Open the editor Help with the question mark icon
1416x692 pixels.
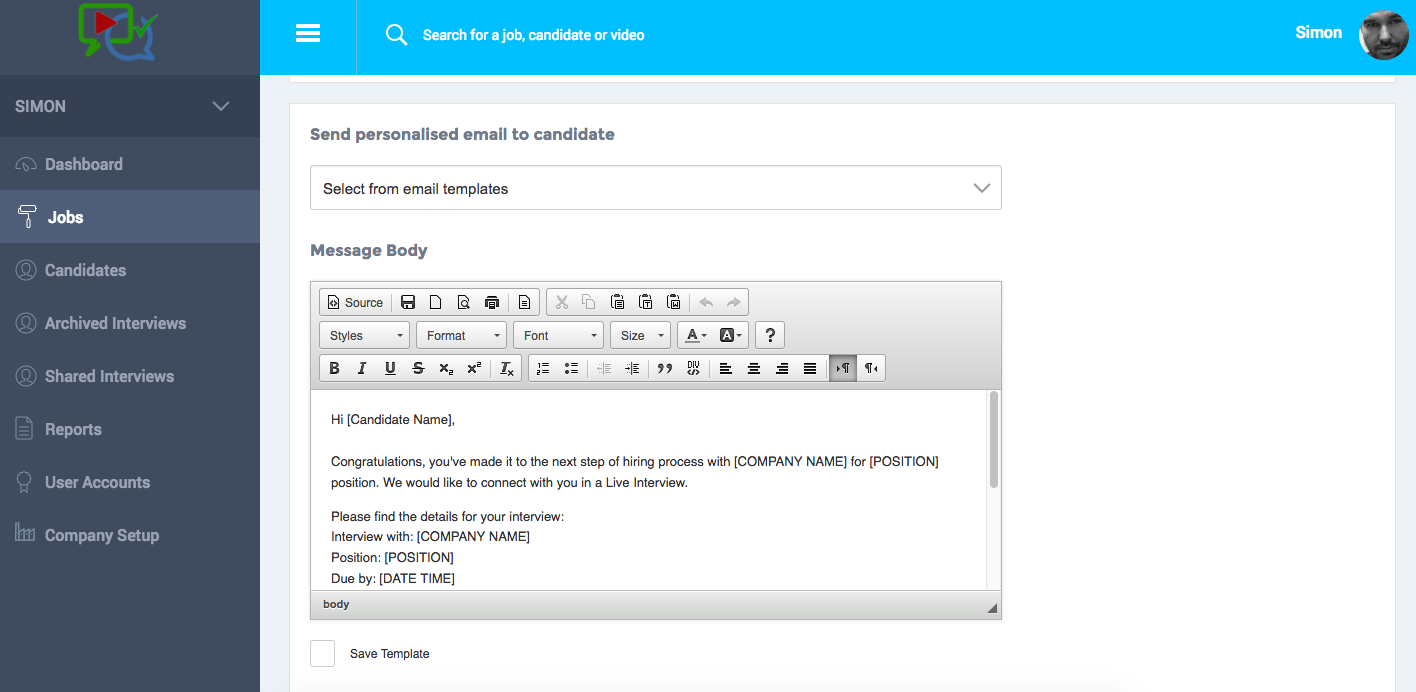click(x=769, y=335)
